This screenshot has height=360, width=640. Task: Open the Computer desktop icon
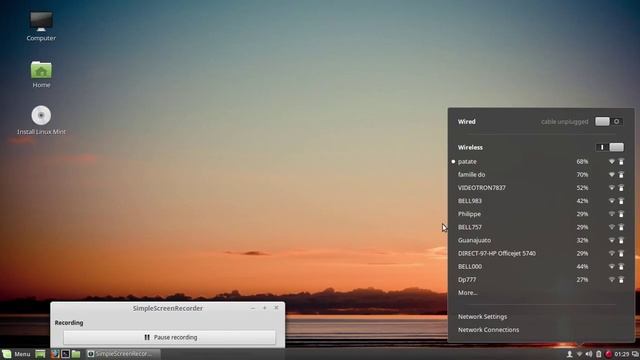point(41,26)
